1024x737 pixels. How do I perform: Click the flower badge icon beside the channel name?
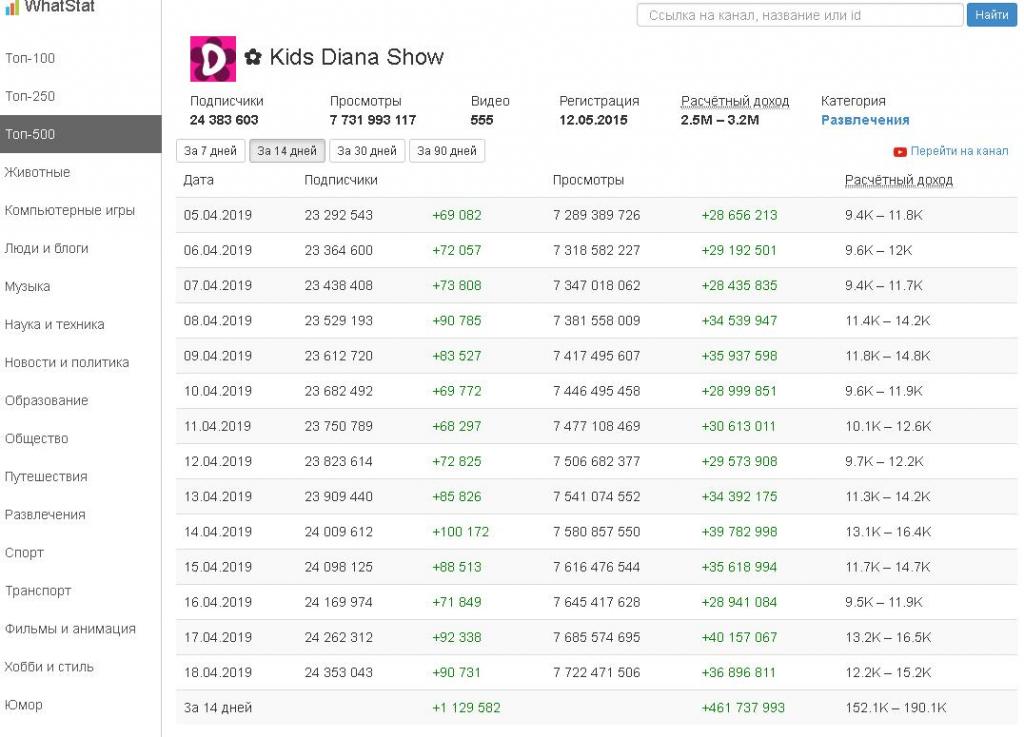(x=253, y=57)
